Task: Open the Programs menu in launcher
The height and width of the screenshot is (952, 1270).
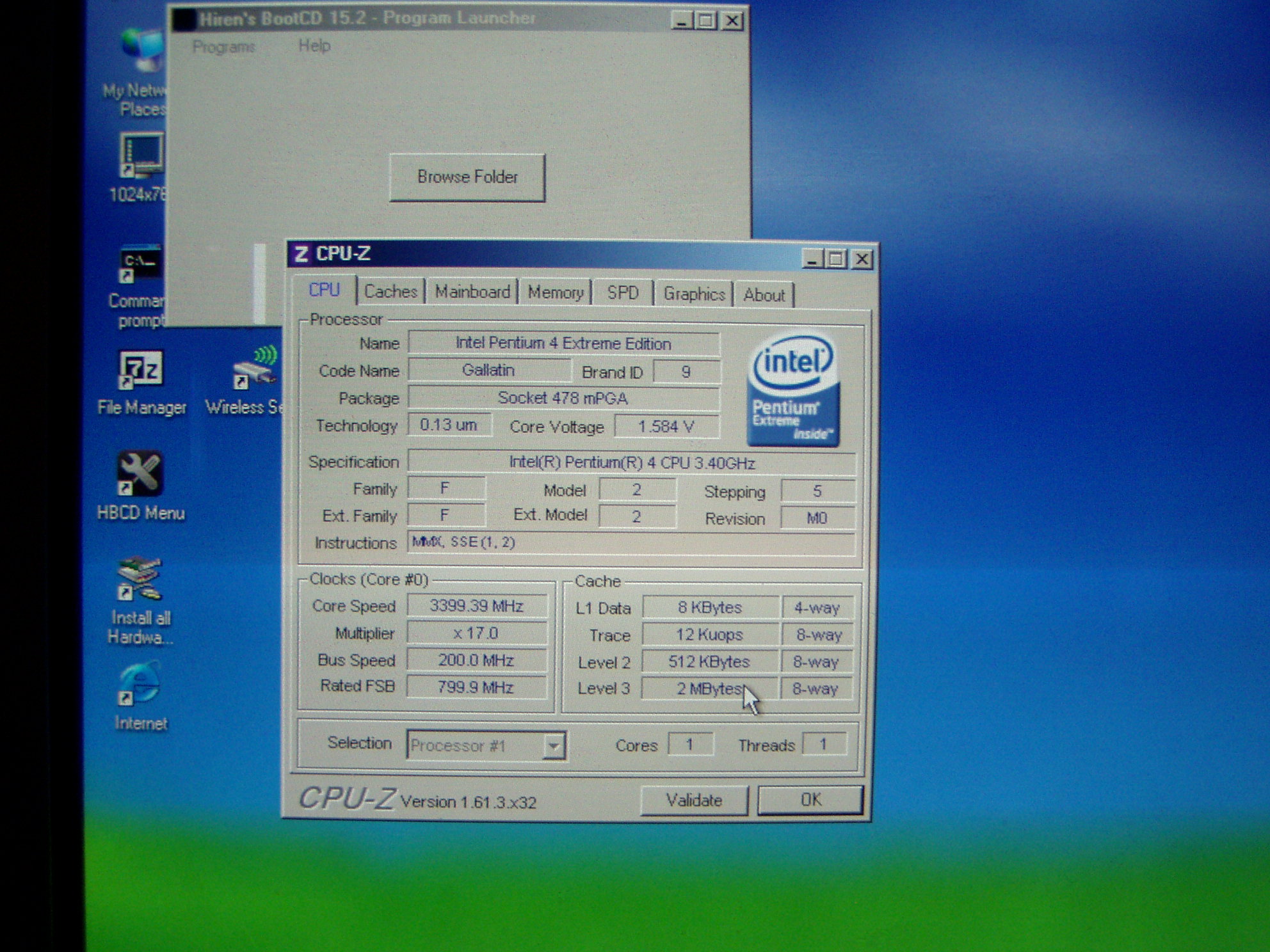Action: point(223,47)
